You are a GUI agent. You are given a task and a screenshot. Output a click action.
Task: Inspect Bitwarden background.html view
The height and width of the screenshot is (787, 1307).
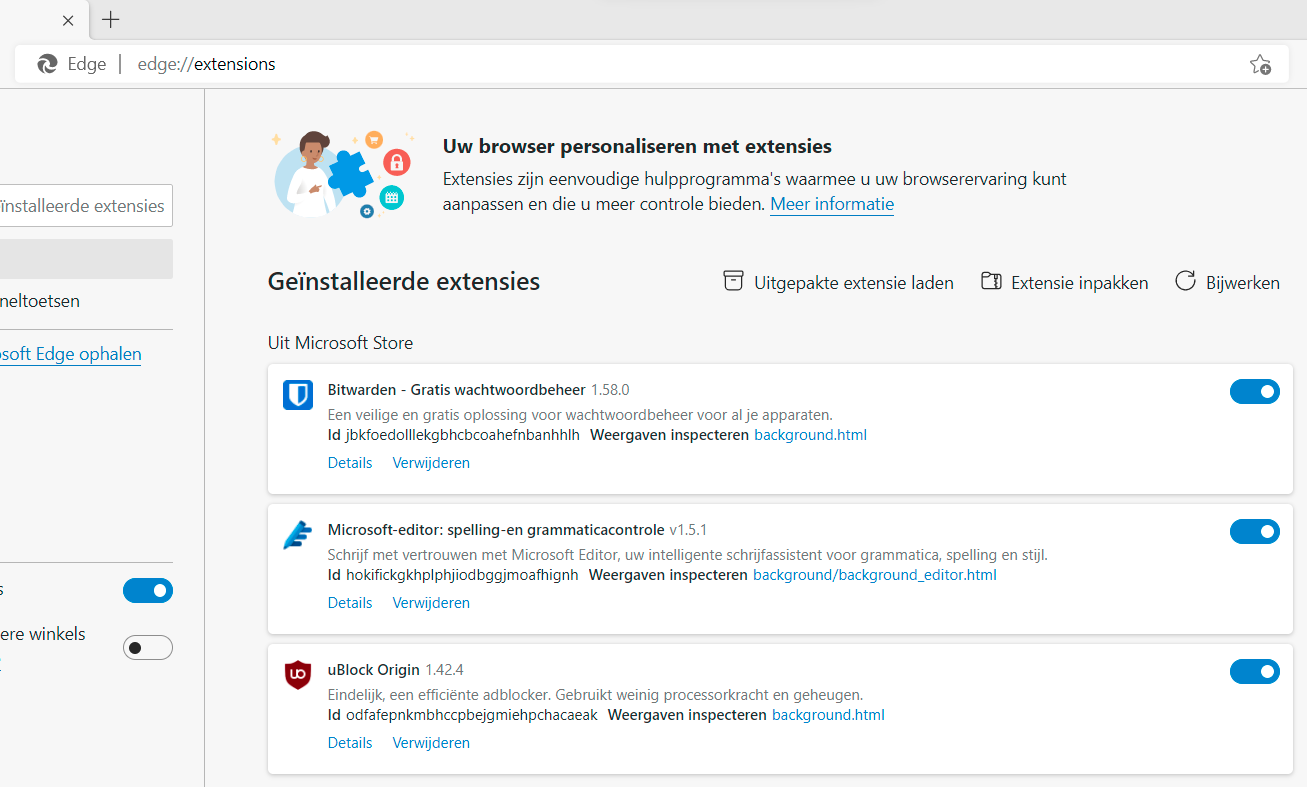(810, 435)
